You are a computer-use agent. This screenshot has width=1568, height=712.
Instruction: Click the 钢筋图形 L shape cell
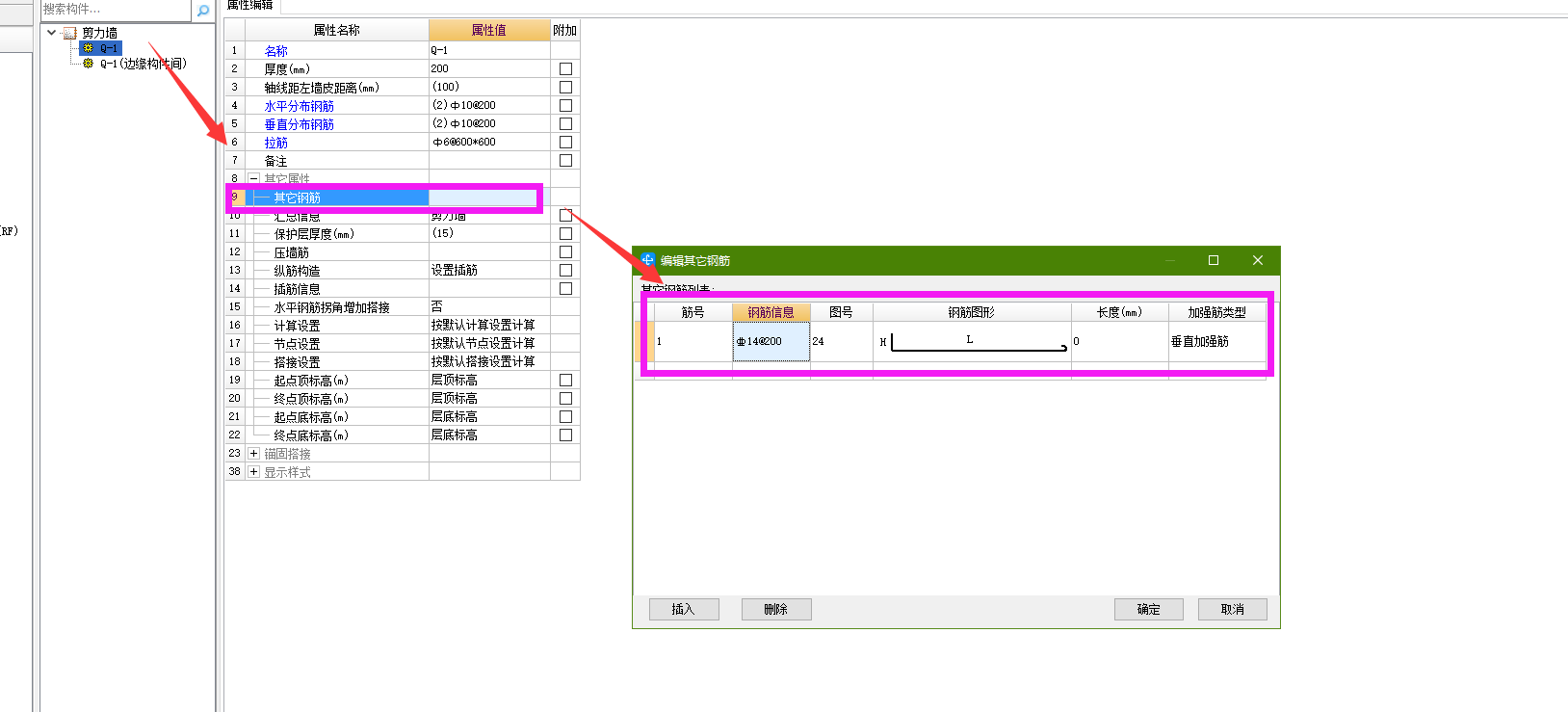tap(972, 342)
